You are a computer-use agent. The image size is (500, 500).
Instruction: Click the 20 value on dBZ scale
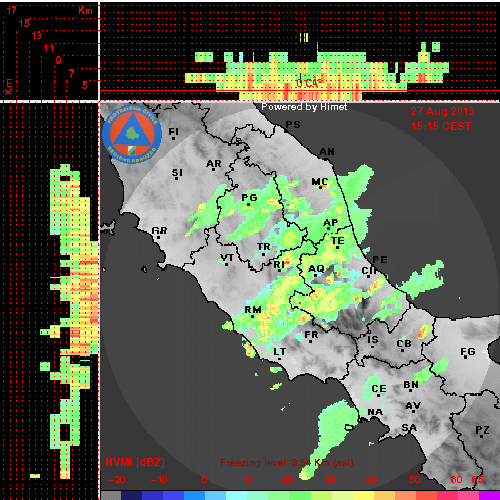point(287,480)
